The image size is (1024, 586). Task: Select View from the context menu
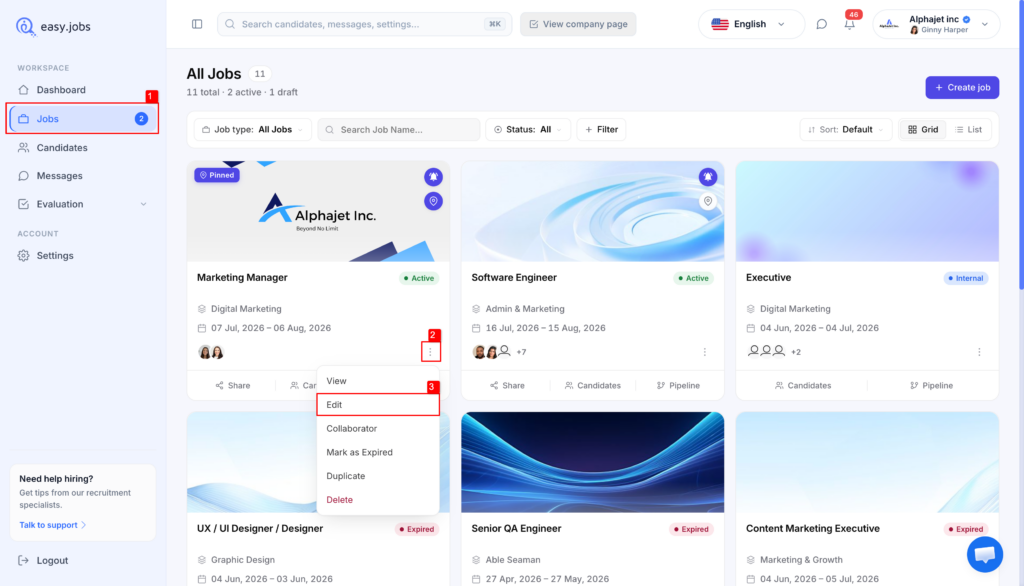(378, 381)
